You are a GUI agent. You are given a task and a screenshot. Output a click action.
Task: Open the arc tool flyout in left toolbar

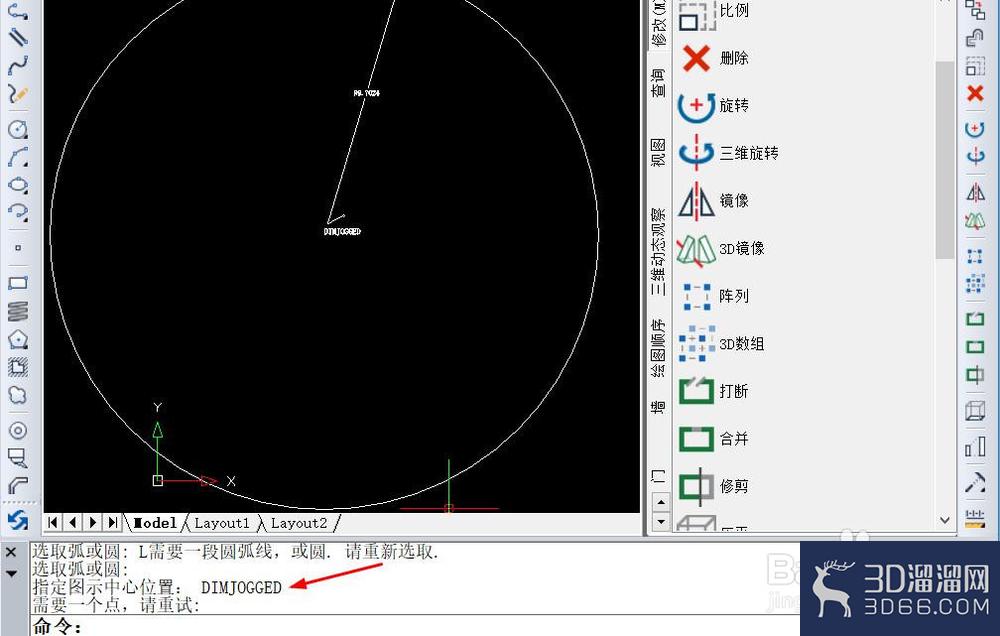(18, 158)
